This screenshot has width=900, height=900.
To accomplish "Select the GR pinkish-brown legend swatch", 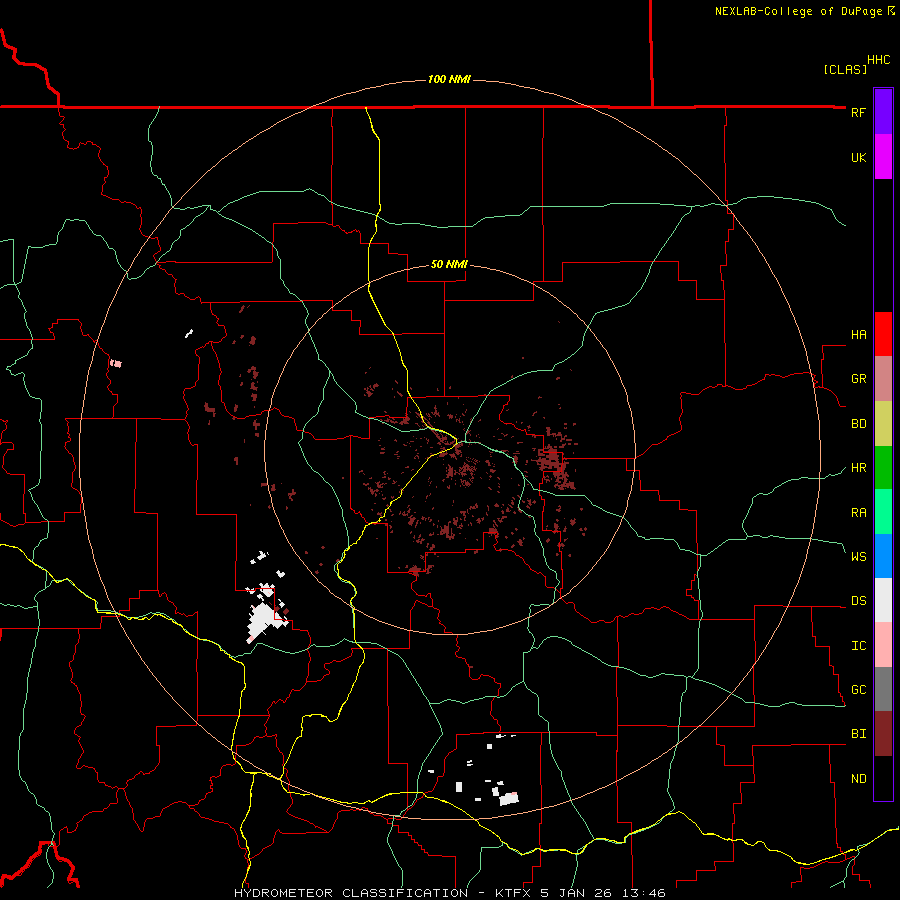I will 883,379.
